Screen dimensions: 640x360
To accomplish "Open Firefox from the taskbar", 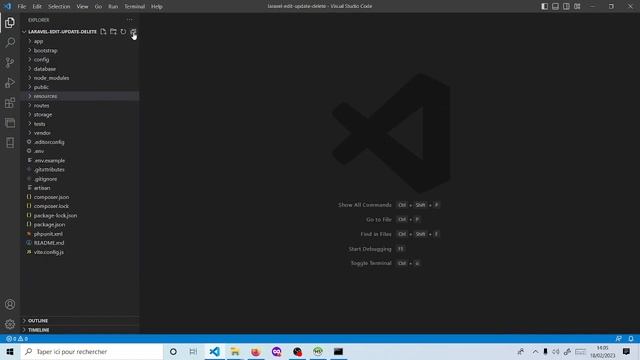I will [256, 351].
